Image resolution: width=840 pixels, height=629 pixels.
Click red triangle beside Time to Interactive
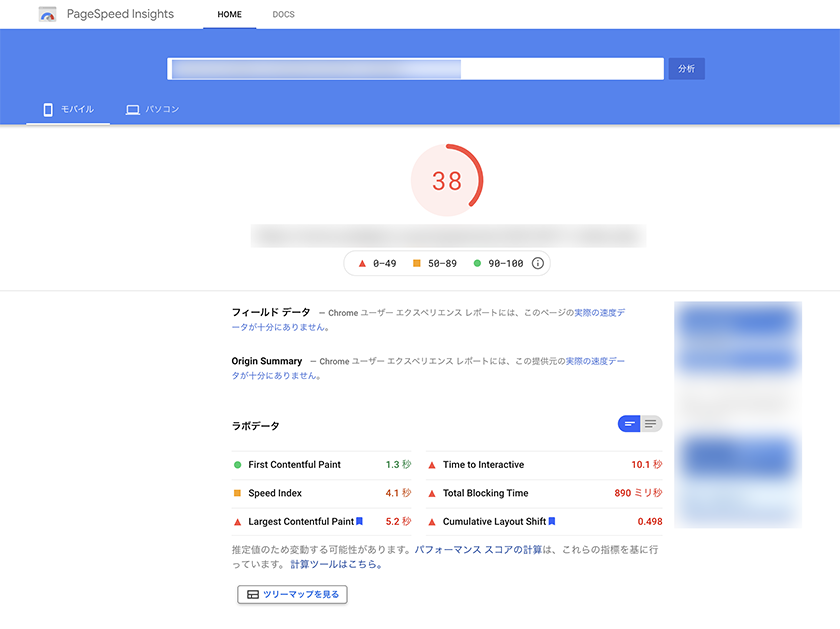click(x=432, y=465)
